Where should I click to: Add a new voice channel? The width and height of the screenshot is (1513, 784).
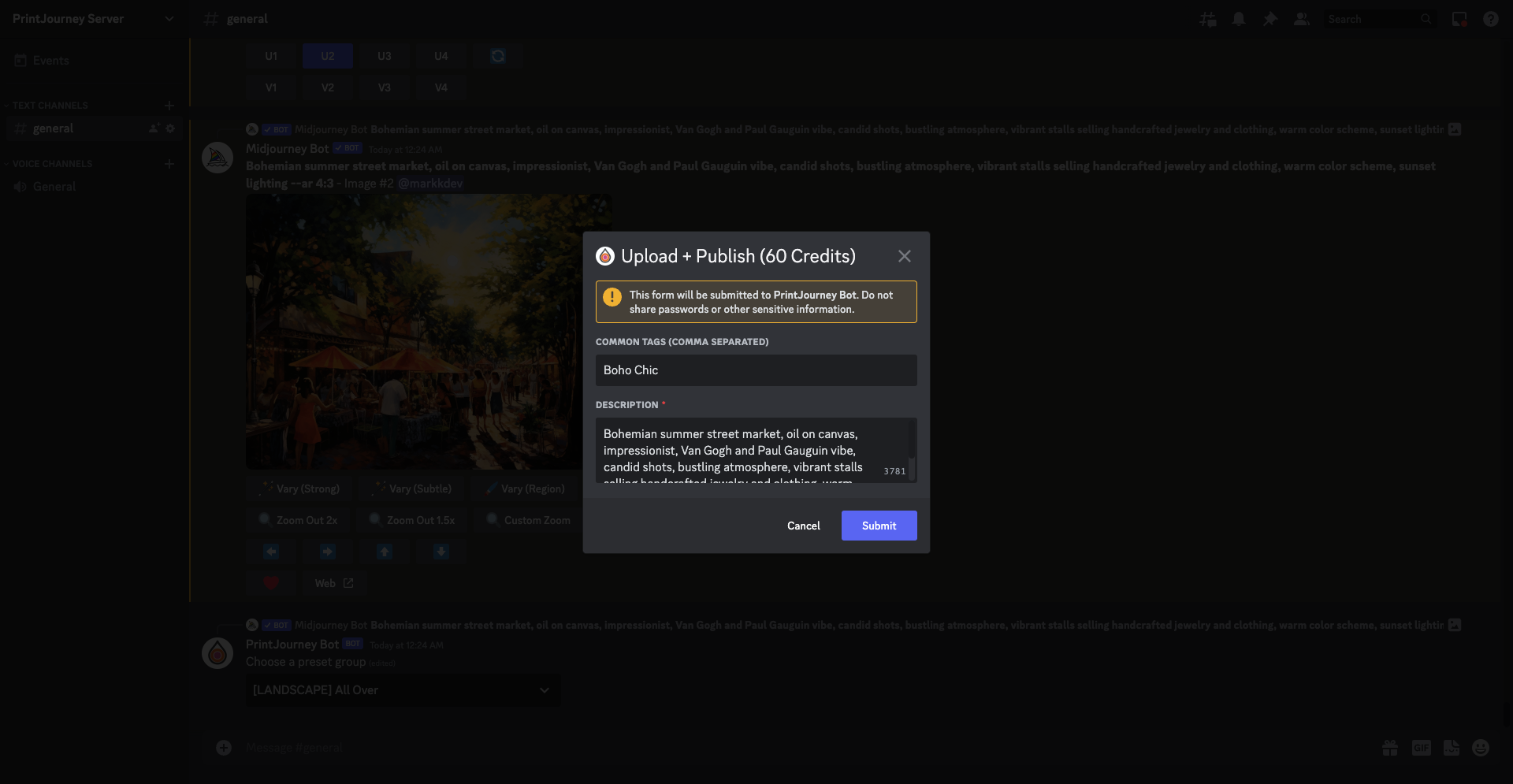click(169, 164)
